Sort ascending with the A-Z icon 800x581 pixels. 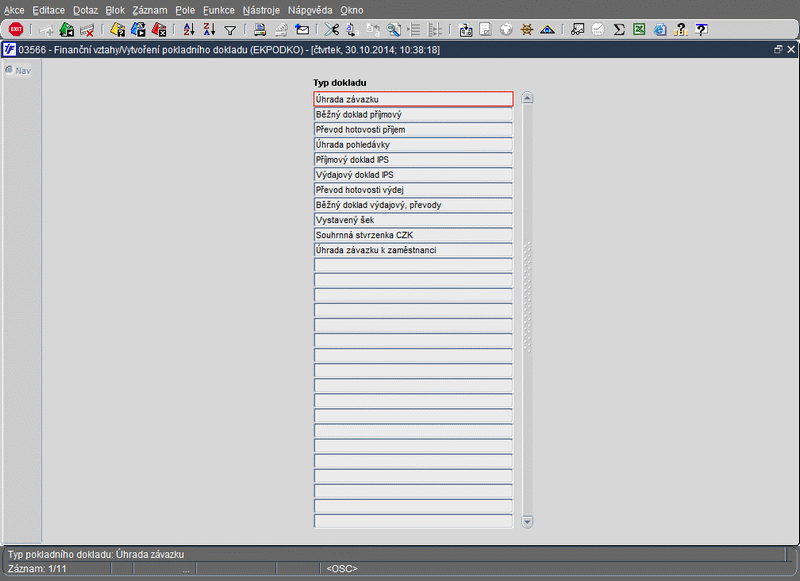(189, 30)
